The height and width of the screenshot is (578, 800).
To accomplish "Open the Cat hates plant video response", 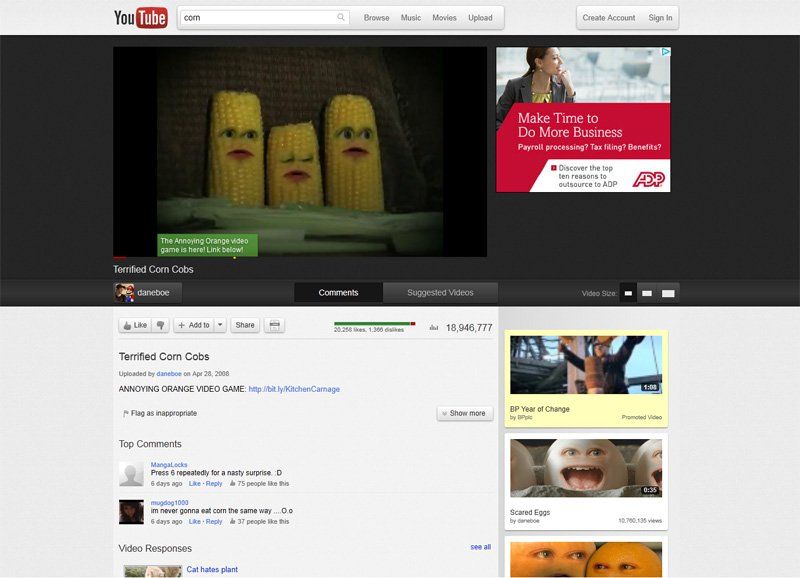I will click(212, 569).
